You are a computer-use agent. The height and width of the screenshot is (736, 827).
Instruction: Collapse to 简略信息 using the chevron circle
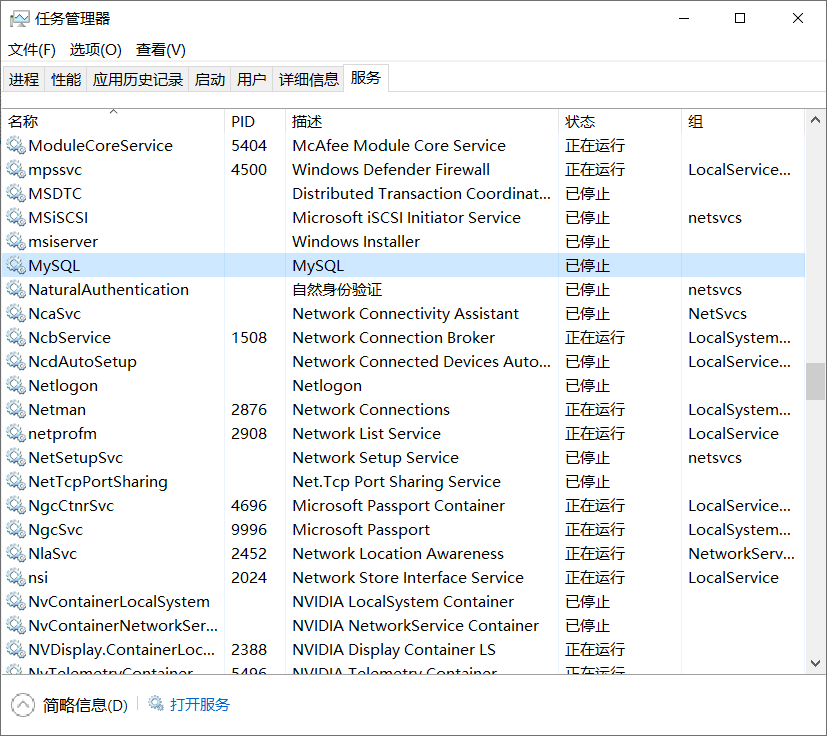23,705
